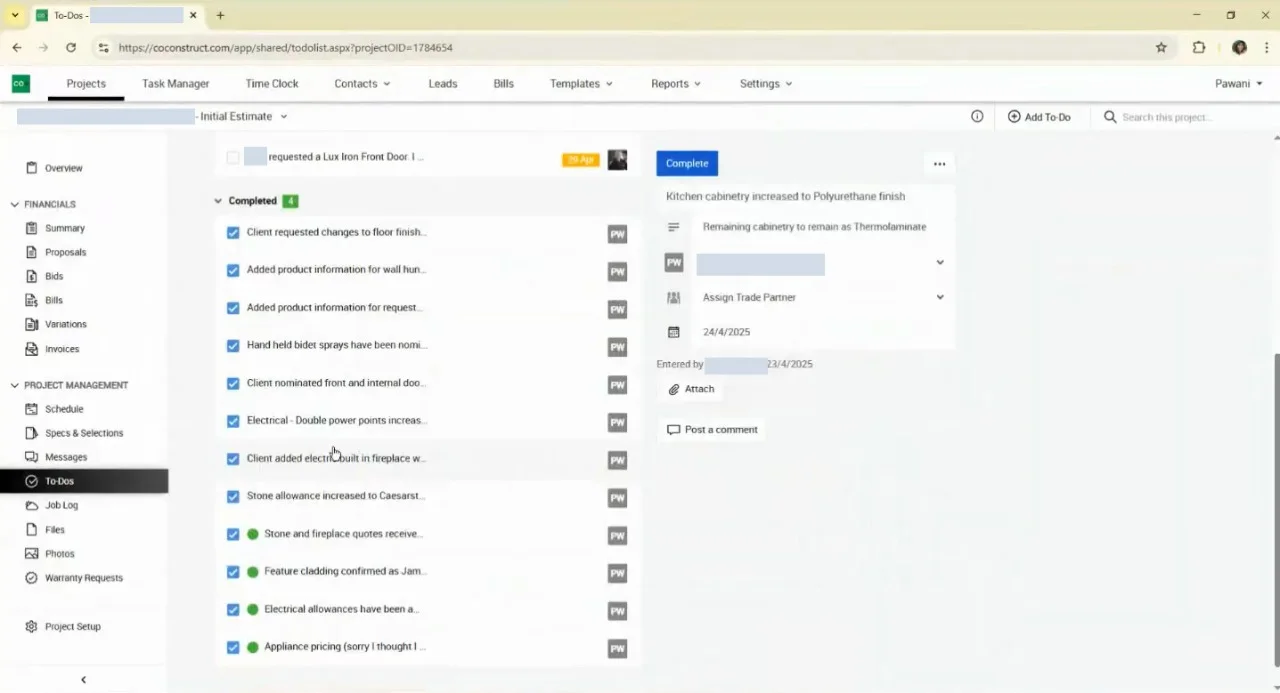
Task: Click the blue Complete button
Action: [687, 163]
